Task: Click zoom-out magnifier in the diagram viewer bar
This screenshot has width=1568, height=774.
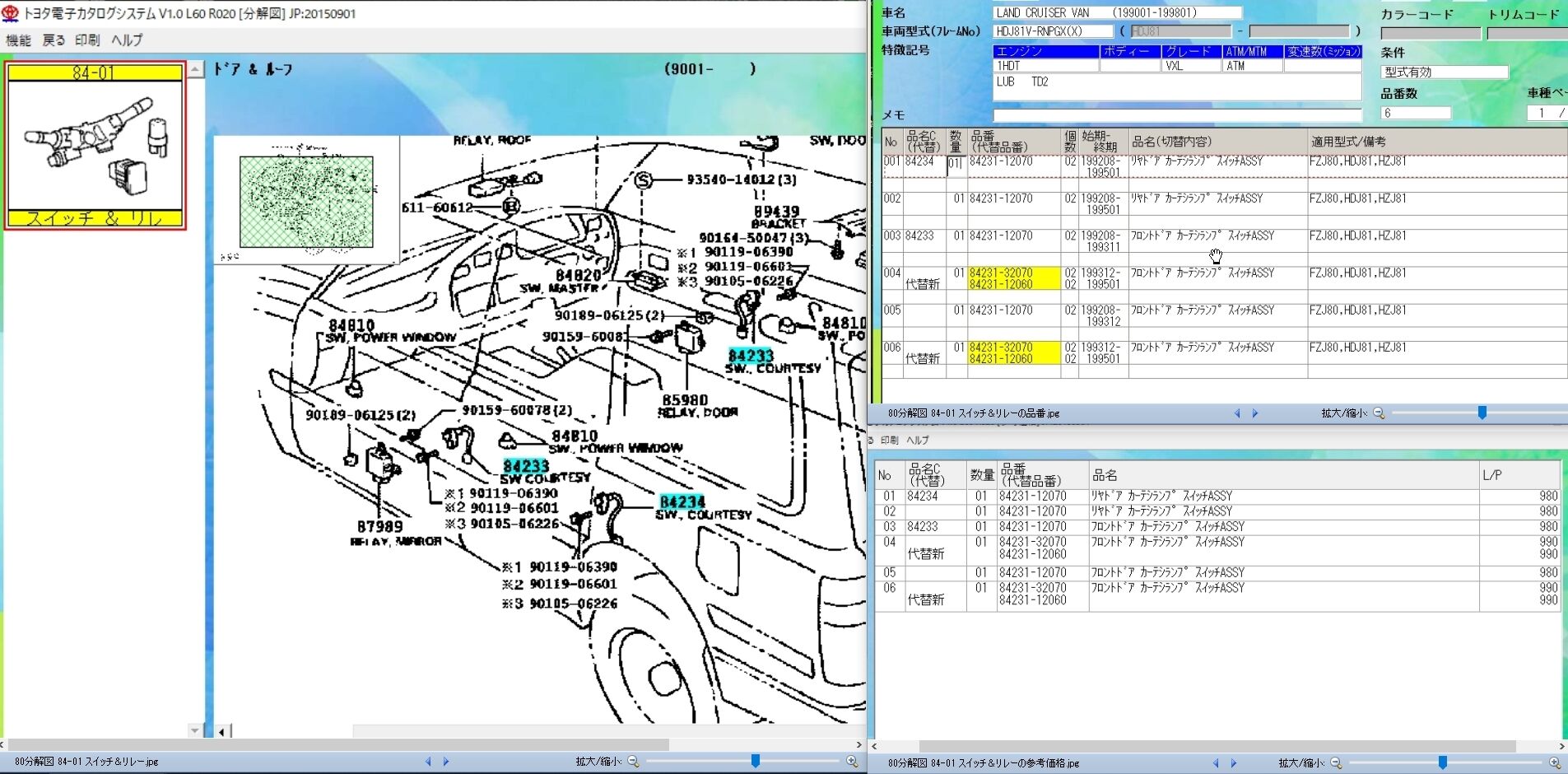Action: 633,762
